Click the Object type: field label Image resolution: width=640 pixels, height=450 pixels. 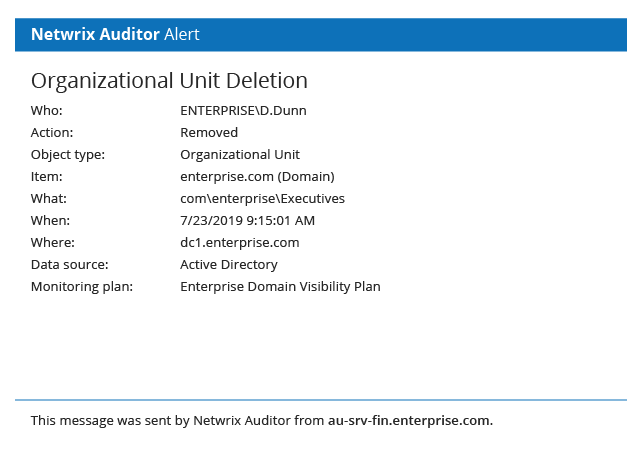68,154
